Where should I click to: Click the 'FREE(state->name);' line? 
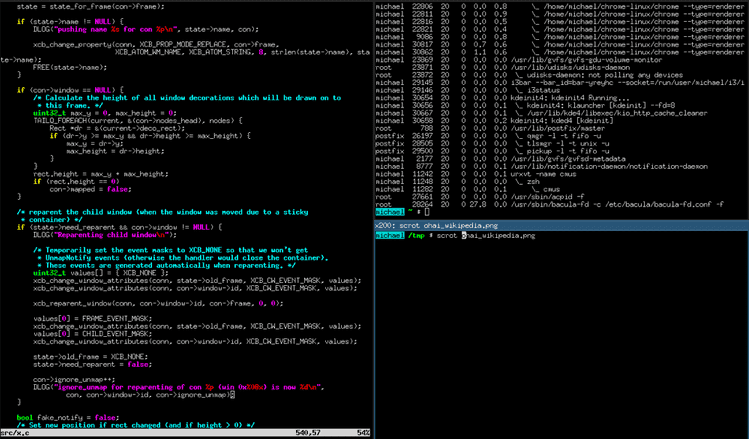[70, 67]
